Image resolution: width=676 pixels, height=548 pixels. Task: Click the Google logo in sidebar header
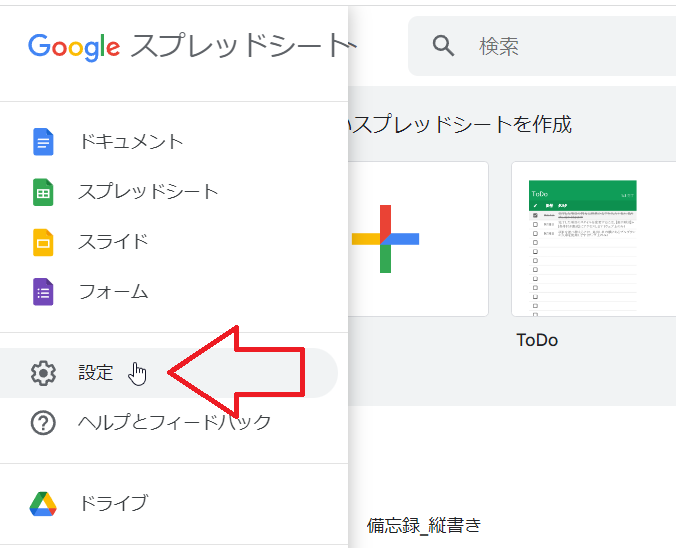(74, 47)
